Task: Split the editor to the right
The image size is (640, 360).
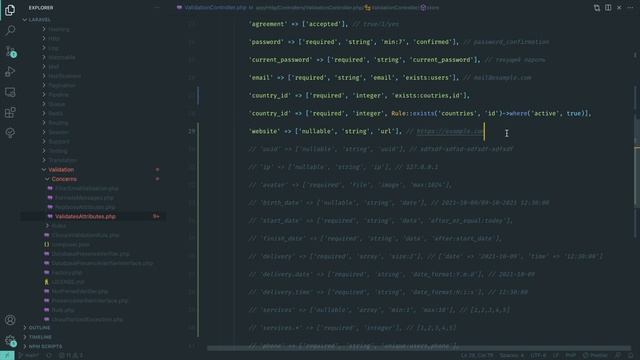Action: tap(608, 8)
